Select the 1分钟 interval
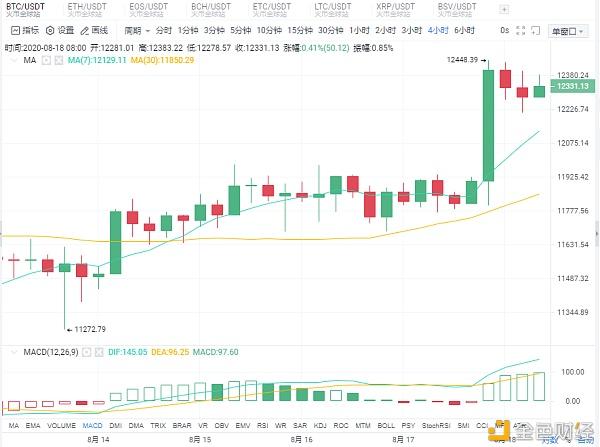This screenshot has width=600, height=447. [188, 30]
